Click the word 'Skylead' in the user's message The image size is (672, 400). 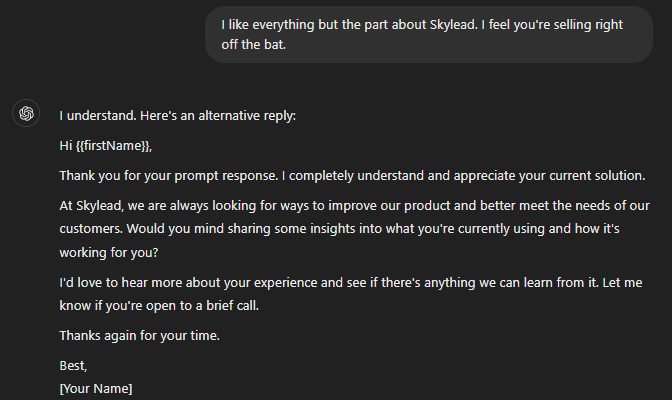coord(453,25)
